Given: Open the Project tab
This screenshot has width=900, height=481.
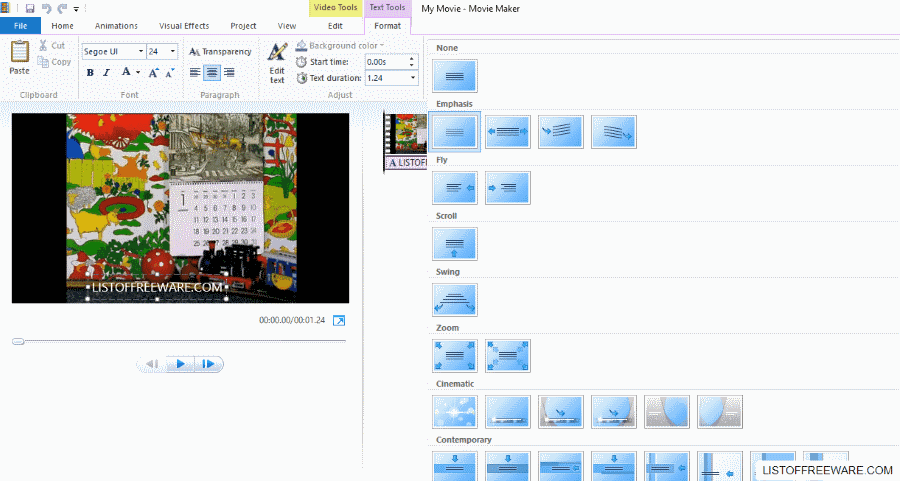Looking at the screenshot, I should click(243, 26).
